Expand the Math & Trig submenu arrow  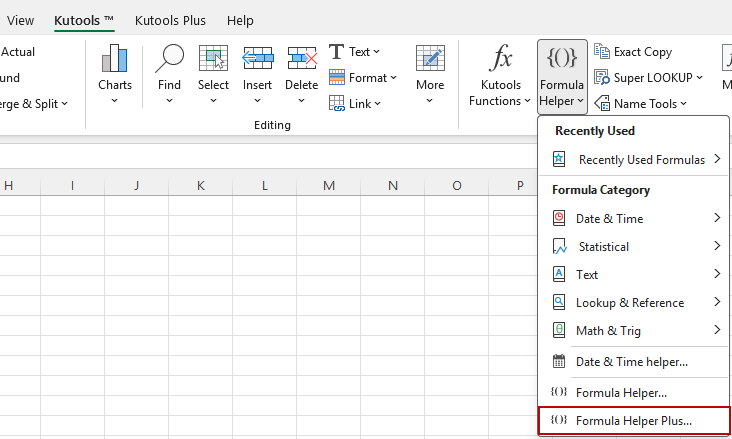718,330
